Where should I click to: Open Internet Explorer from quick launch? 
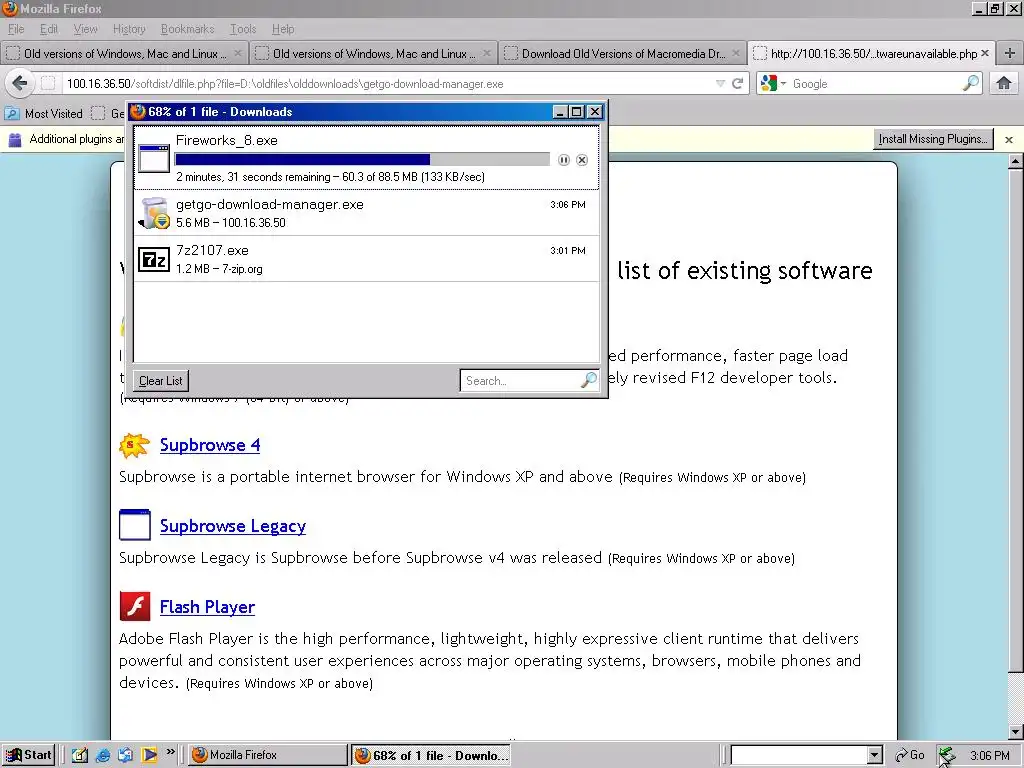coord(103,755)
